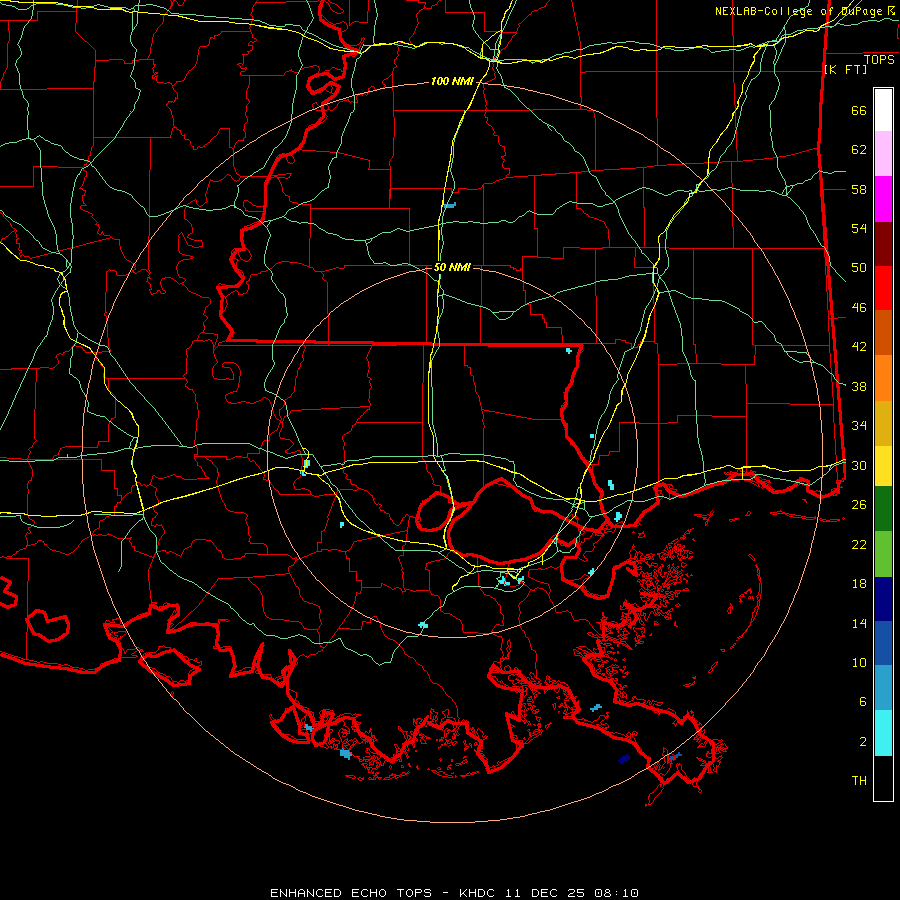
Task: Click the 58 value on the scale
Action: click(x=859, y=189)
